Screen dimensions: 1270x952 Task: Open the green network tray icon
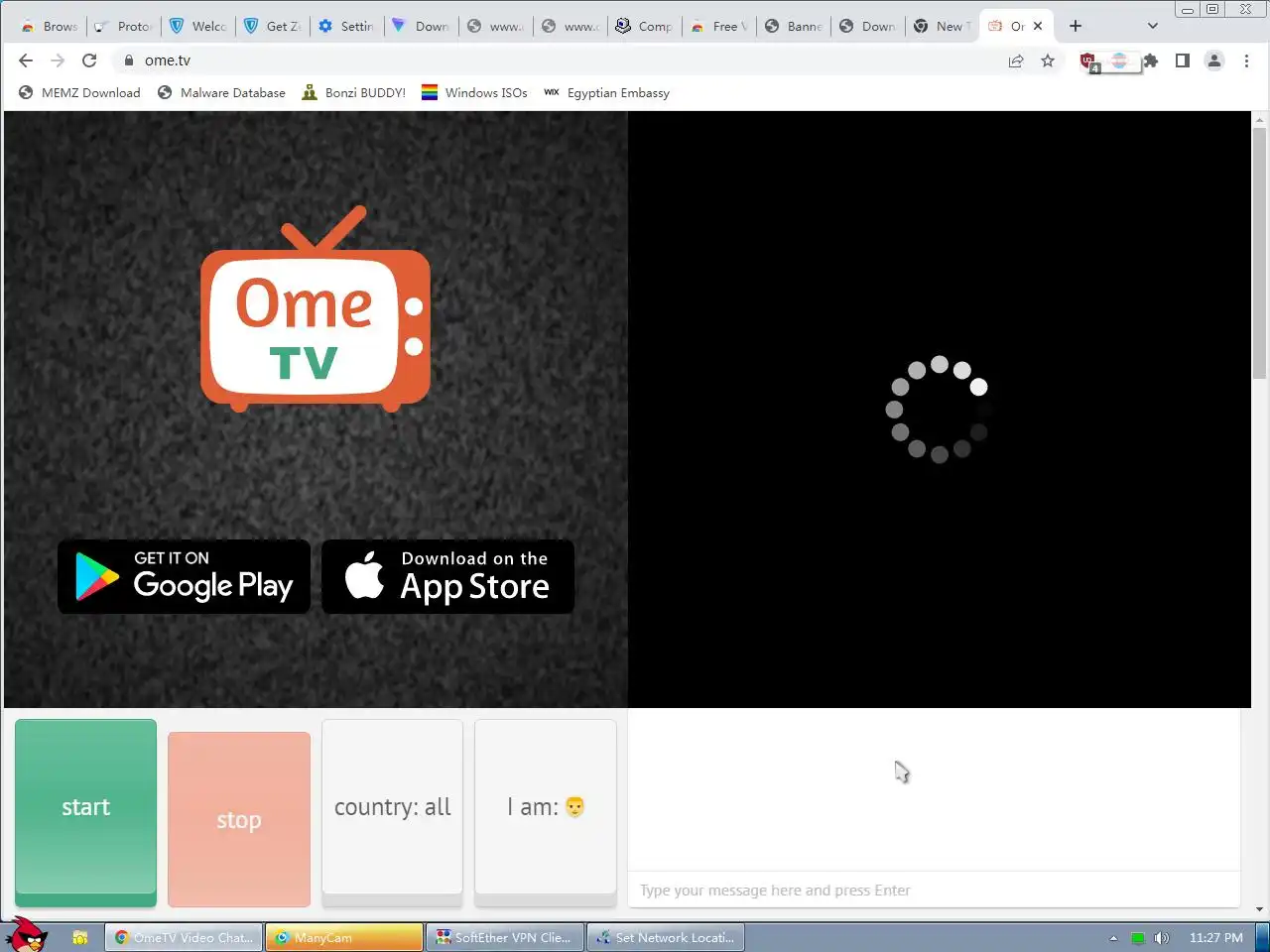(1138, 938)
